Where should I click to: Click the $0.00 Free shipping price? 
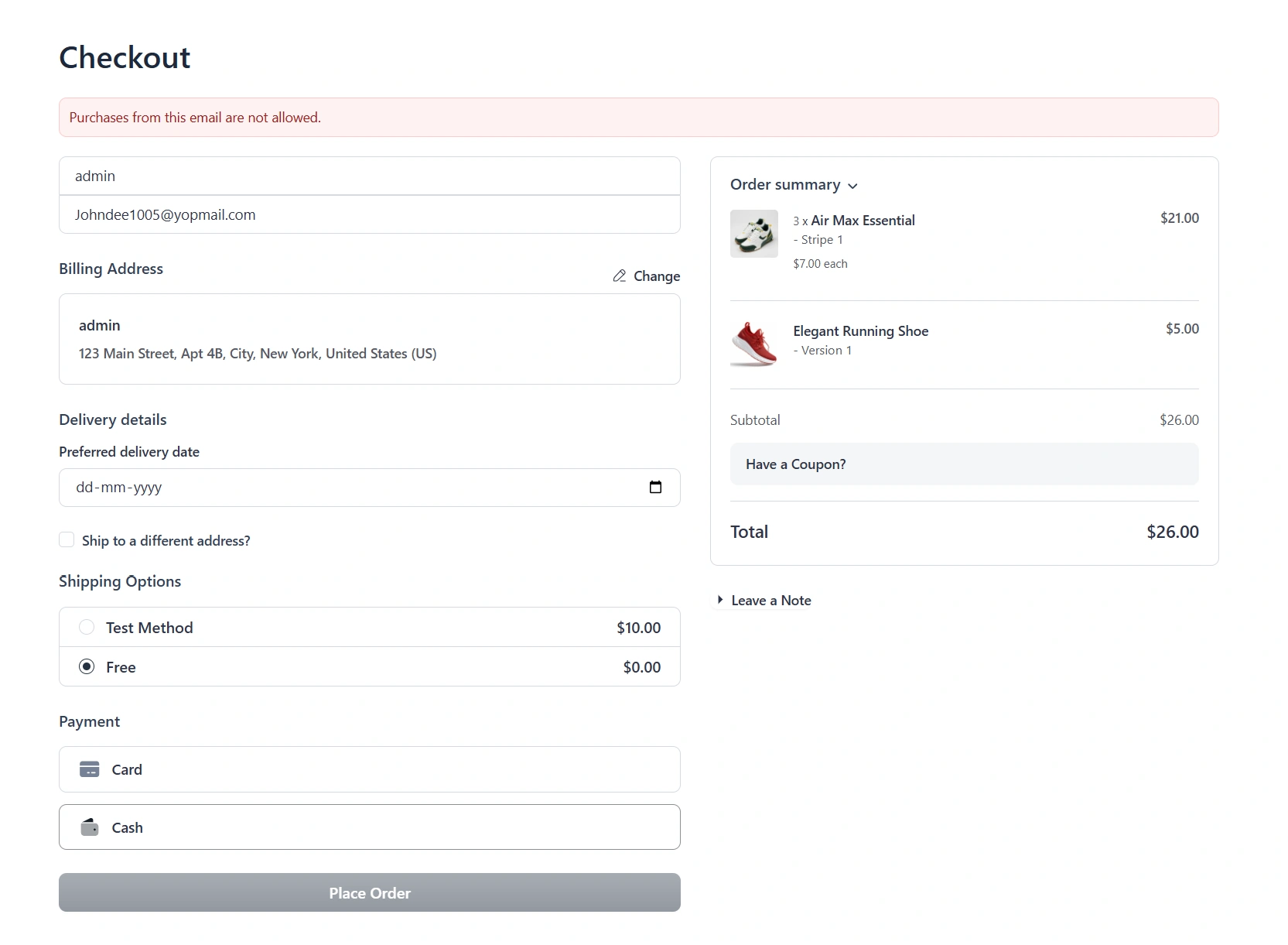tap(641, 667)
